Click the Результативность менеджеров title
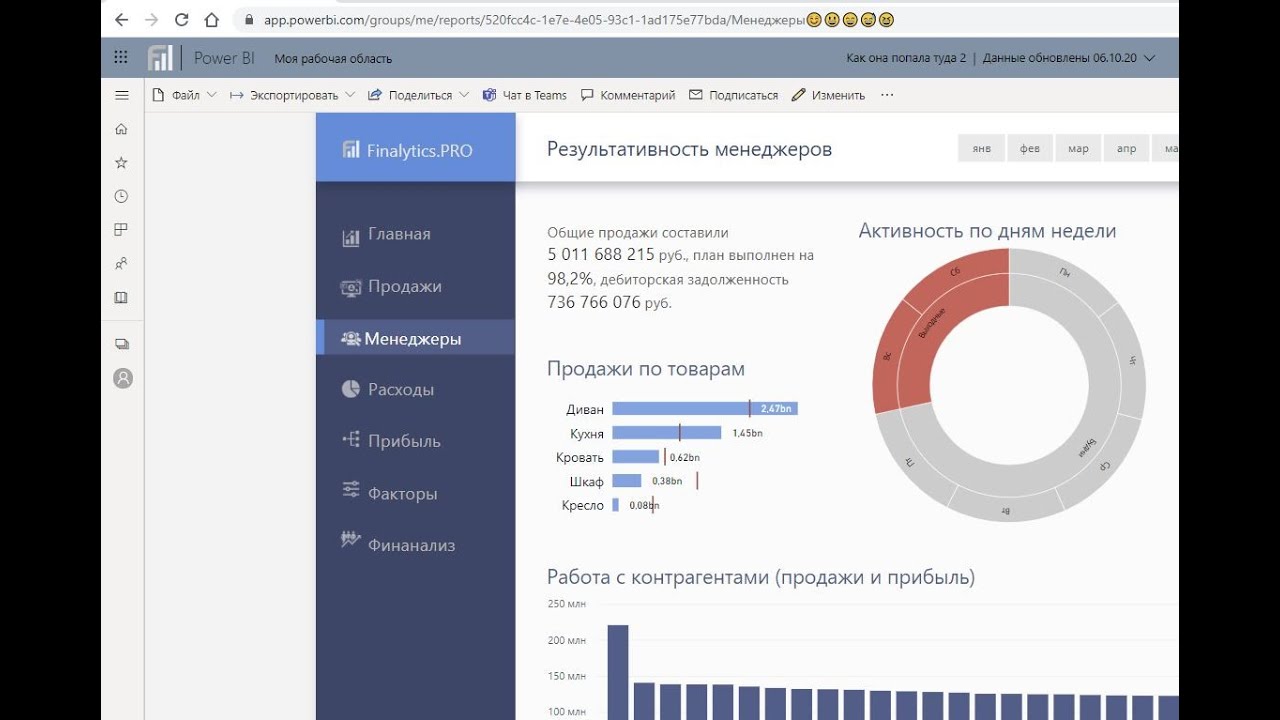Viewport: 1280px width, 720px height. pos(689,150)
